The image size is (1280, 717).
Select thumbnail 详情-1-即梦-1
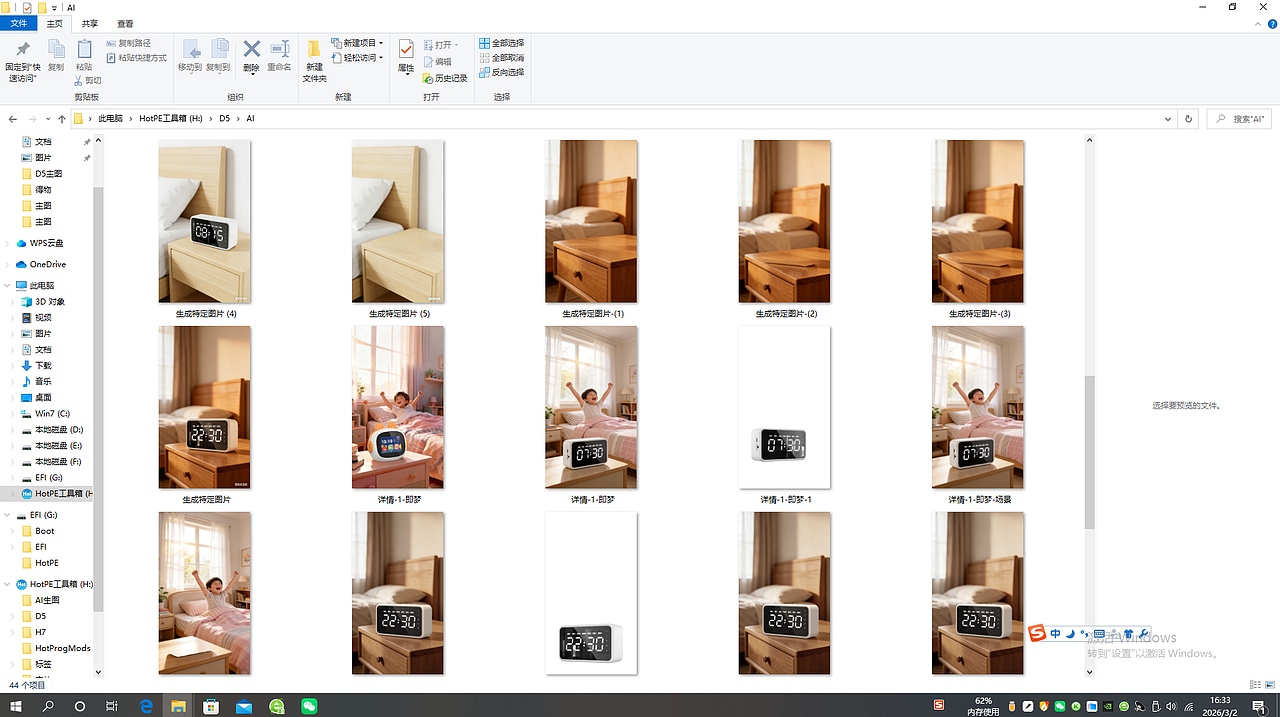click(x=785, y=407)
